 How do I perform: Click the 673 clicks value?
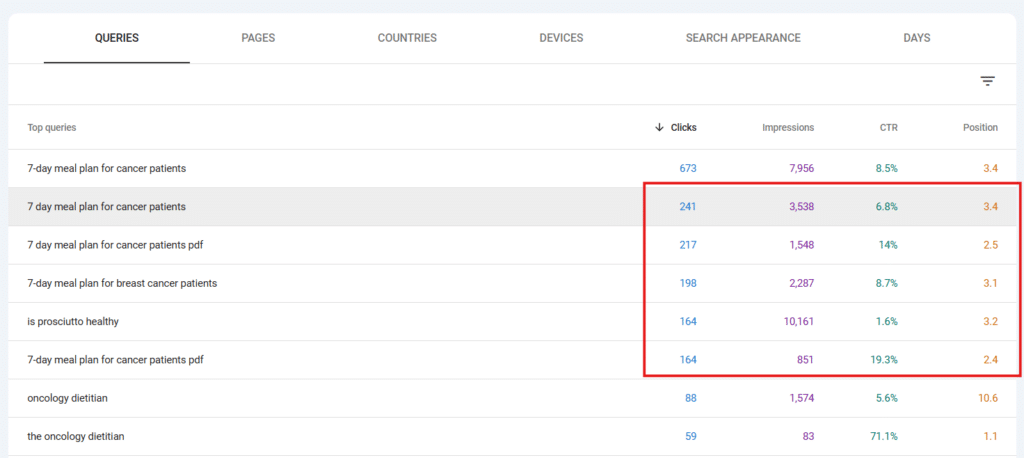point(688,168)
